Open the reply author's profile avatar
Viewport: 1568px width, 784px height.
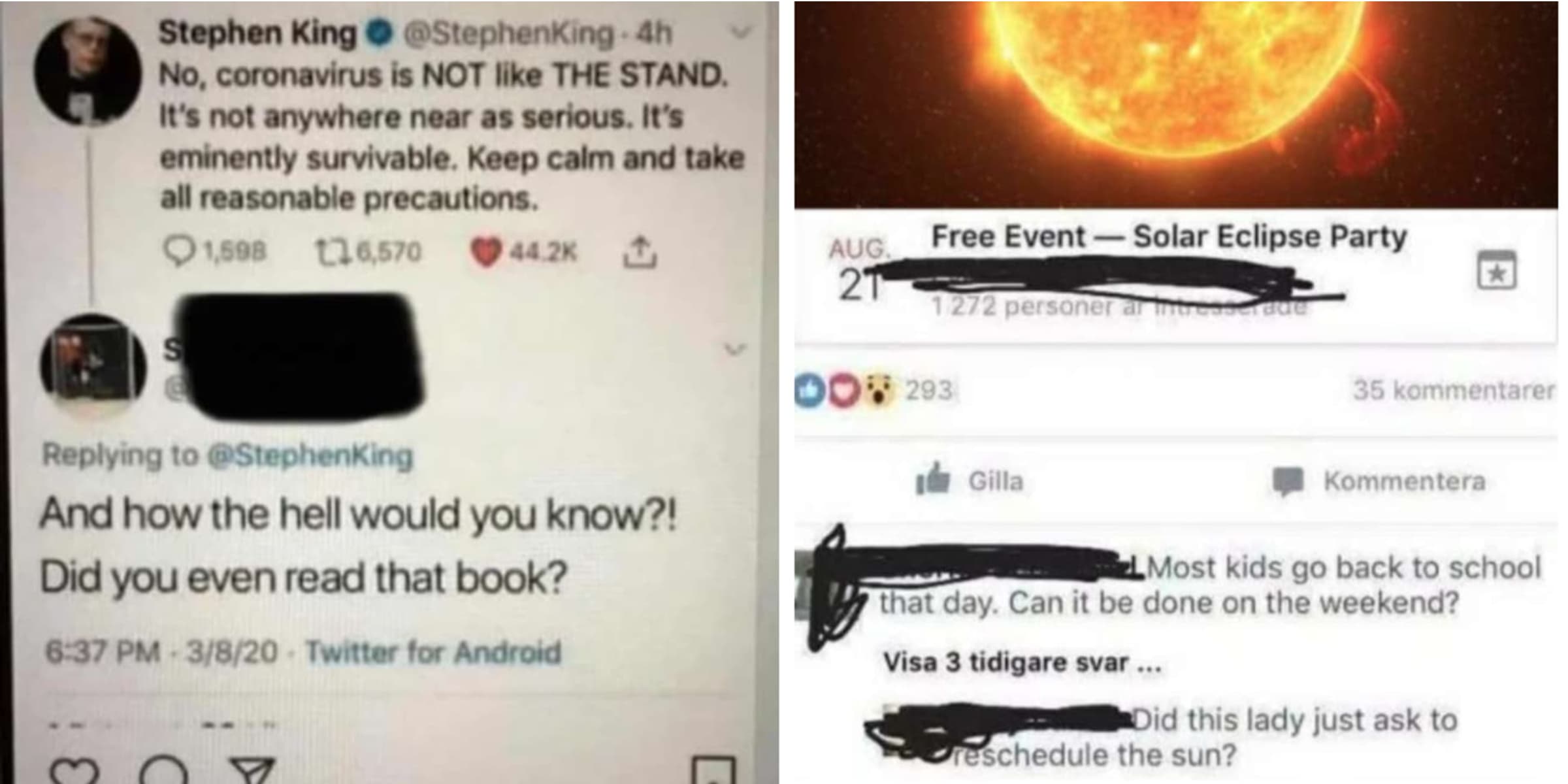point(93,364)
